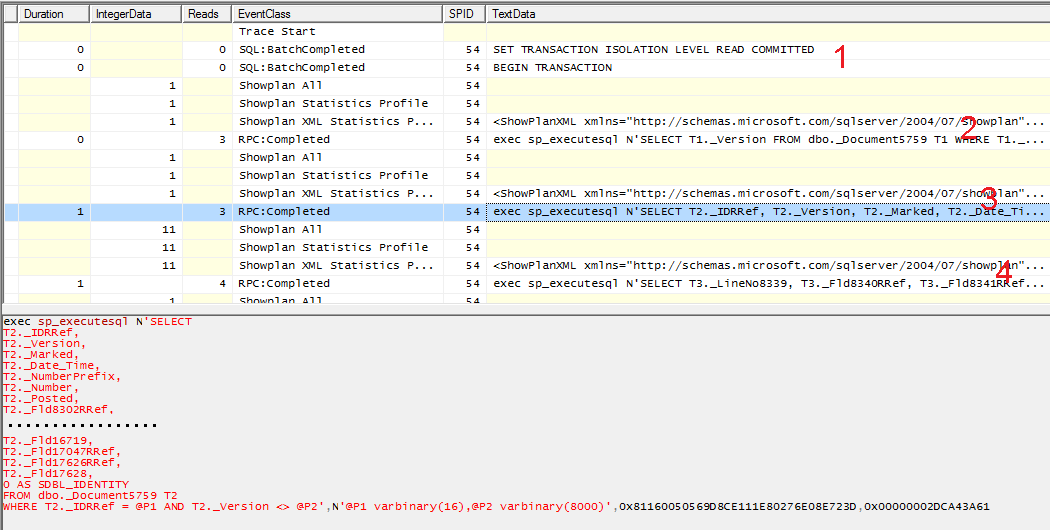Sort by the Duration column header
Viewport: 1050px width, 530px height.
tap(54, 14)
